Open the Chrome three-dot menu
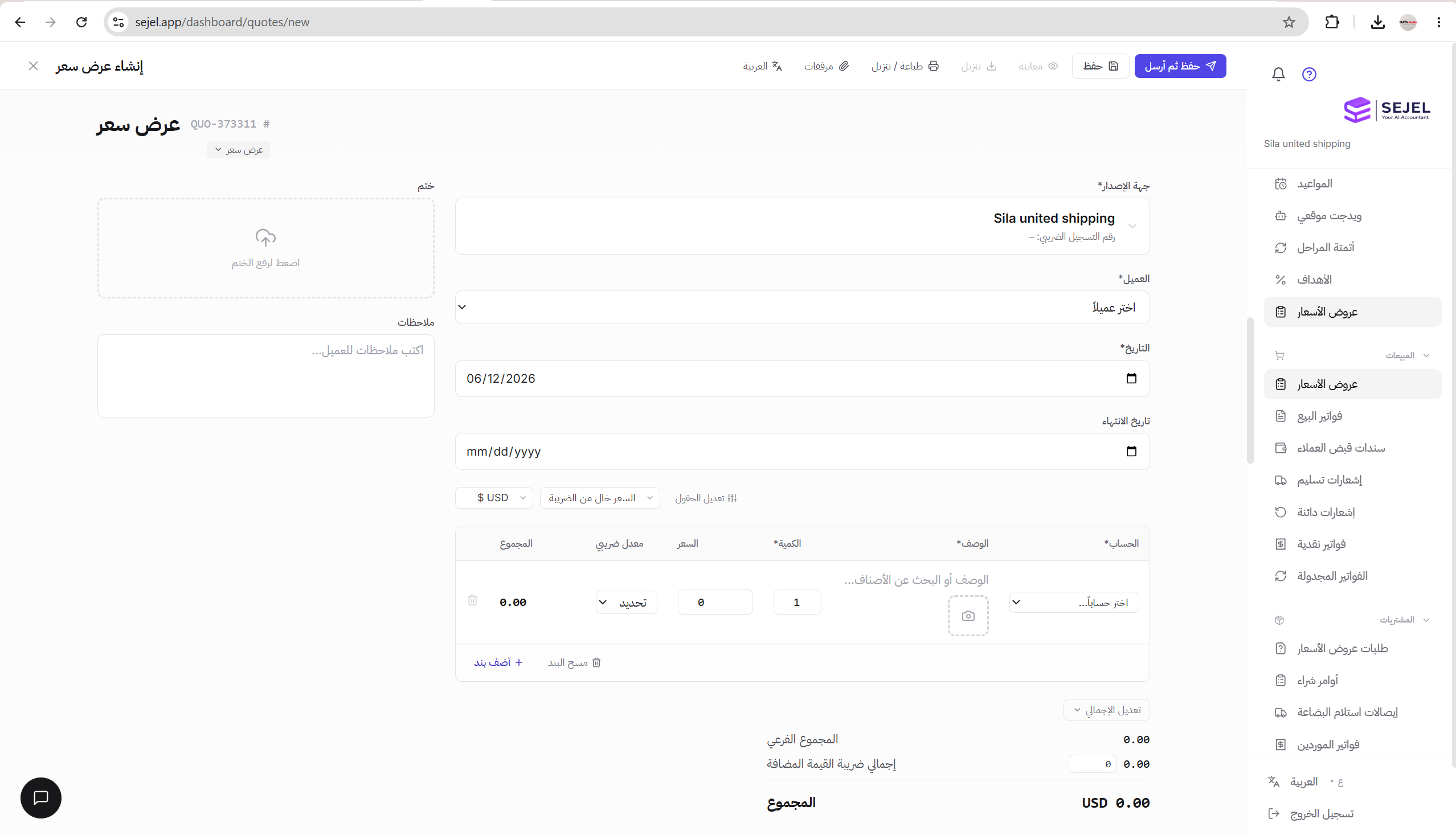 point(1438,22)
